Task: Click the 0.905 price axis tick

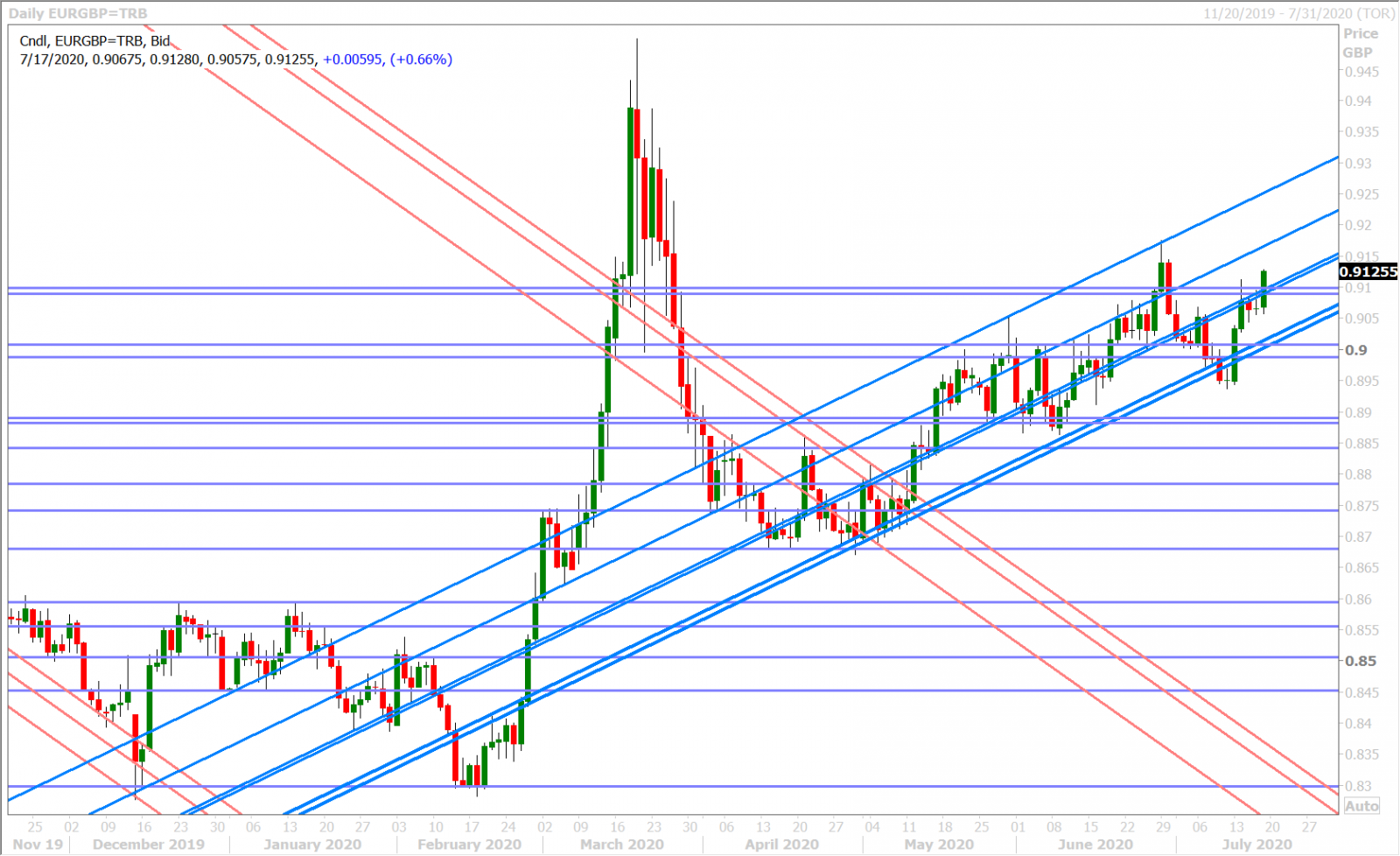Action: tap(1362, 319)
